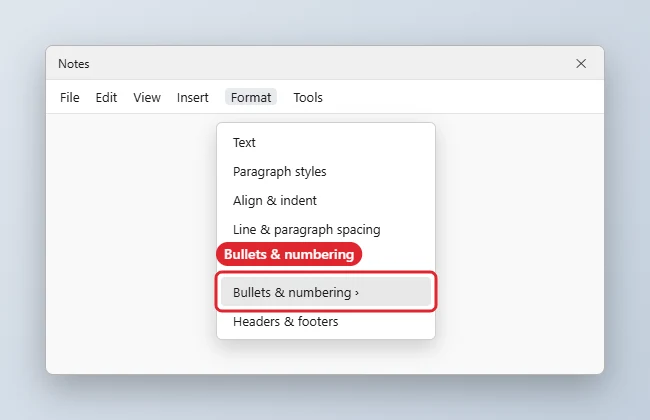Collapse the open Format menu
The width and height of the screenshot is (650, 420).
coord(251,97)
